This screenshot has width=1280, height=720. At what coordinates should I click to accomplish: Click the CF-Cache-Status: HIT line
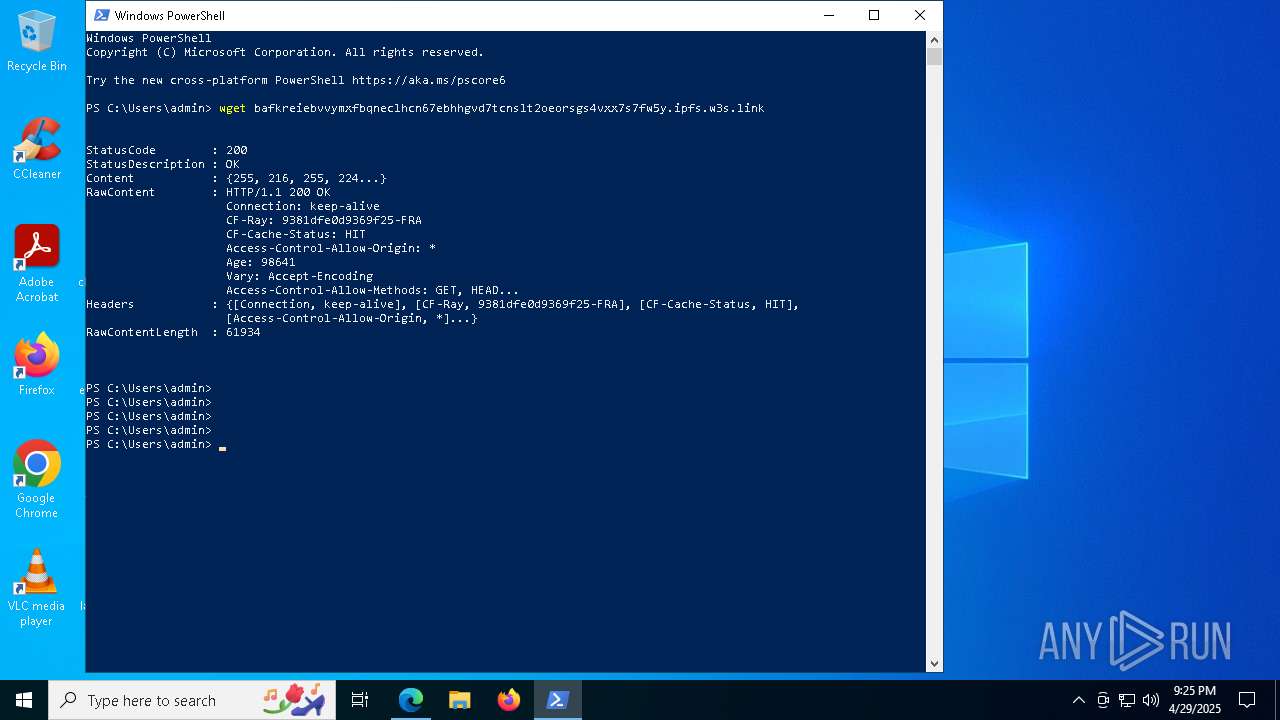tap(296, 234)
